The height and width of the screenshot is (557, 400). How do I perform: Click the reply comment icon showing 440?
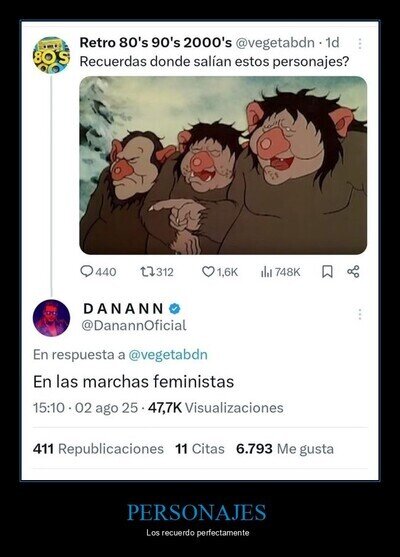87,272
